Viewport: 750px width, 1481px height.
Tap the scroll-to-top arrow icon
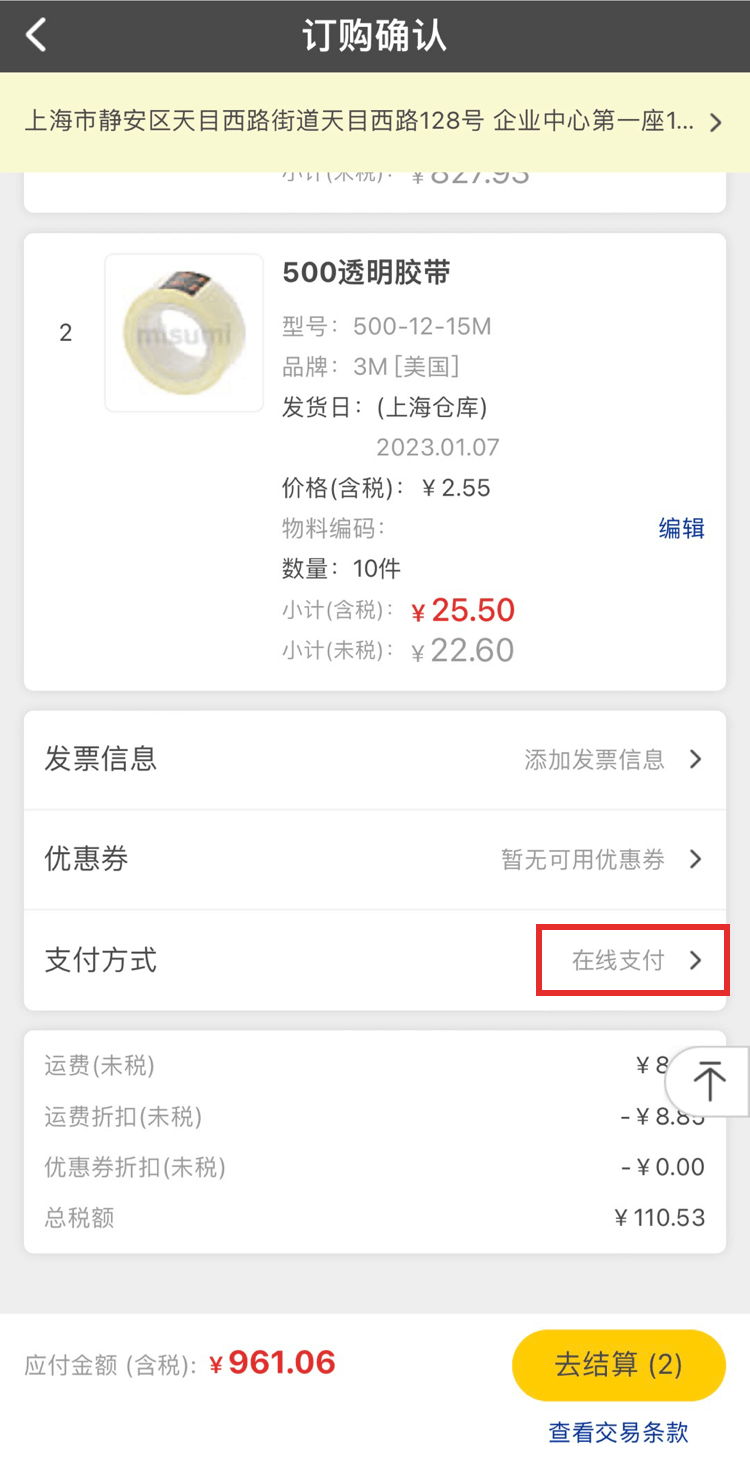[x=711, y=1081]
